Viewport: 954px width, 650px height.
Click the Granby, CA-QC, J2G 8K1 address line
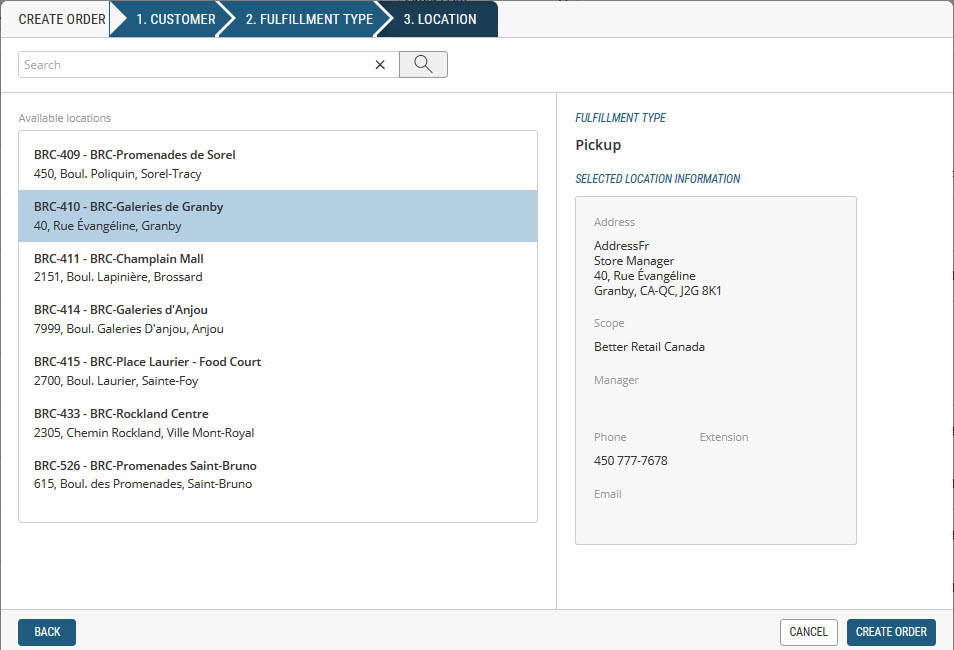pyautogui.click(x=658, y=291)
